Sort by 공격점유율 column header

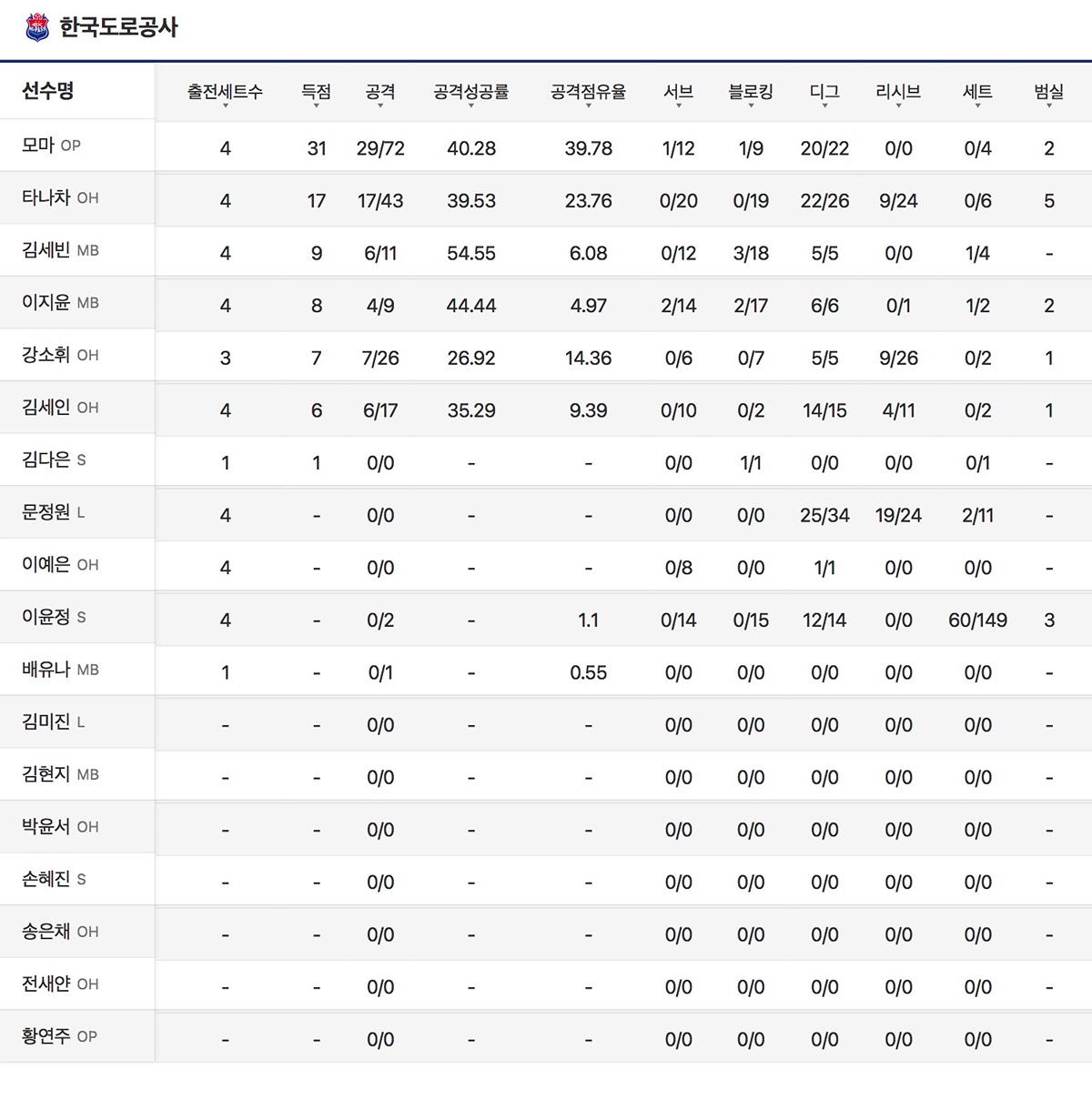[x=588, y=93]
